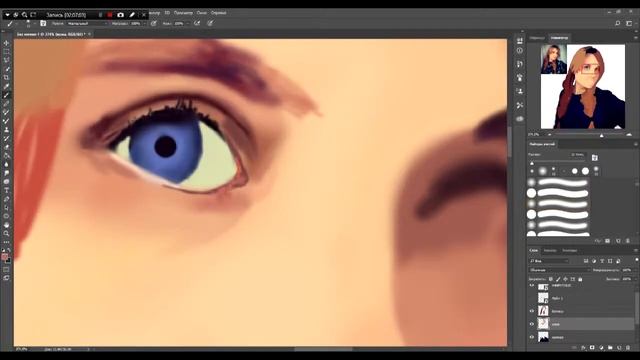Image resolution: width=640 pixels, height=360 pixels.
Task: Change screen mode icon at toolbar bottom
Action: 6,278
